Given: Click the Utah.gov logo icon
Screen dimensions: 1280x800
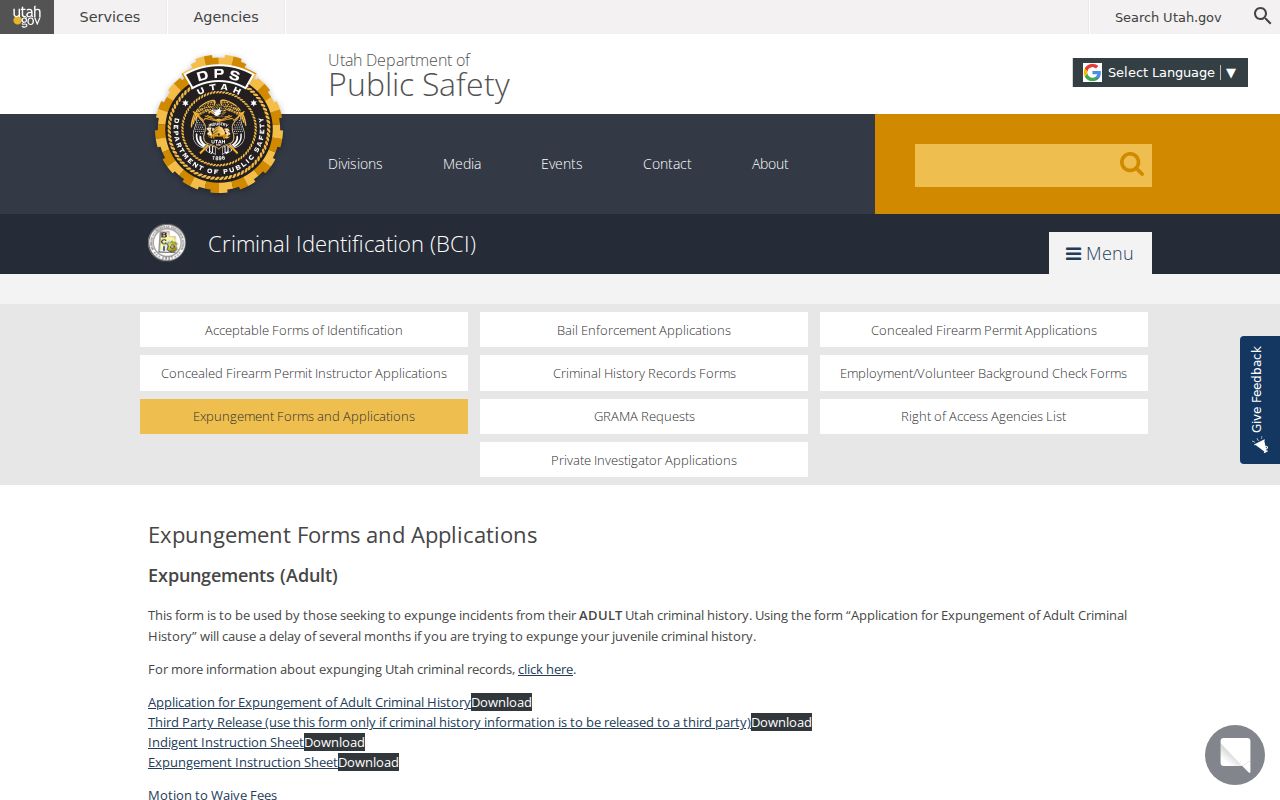Looking at the screenshot, I should point(27,17).
